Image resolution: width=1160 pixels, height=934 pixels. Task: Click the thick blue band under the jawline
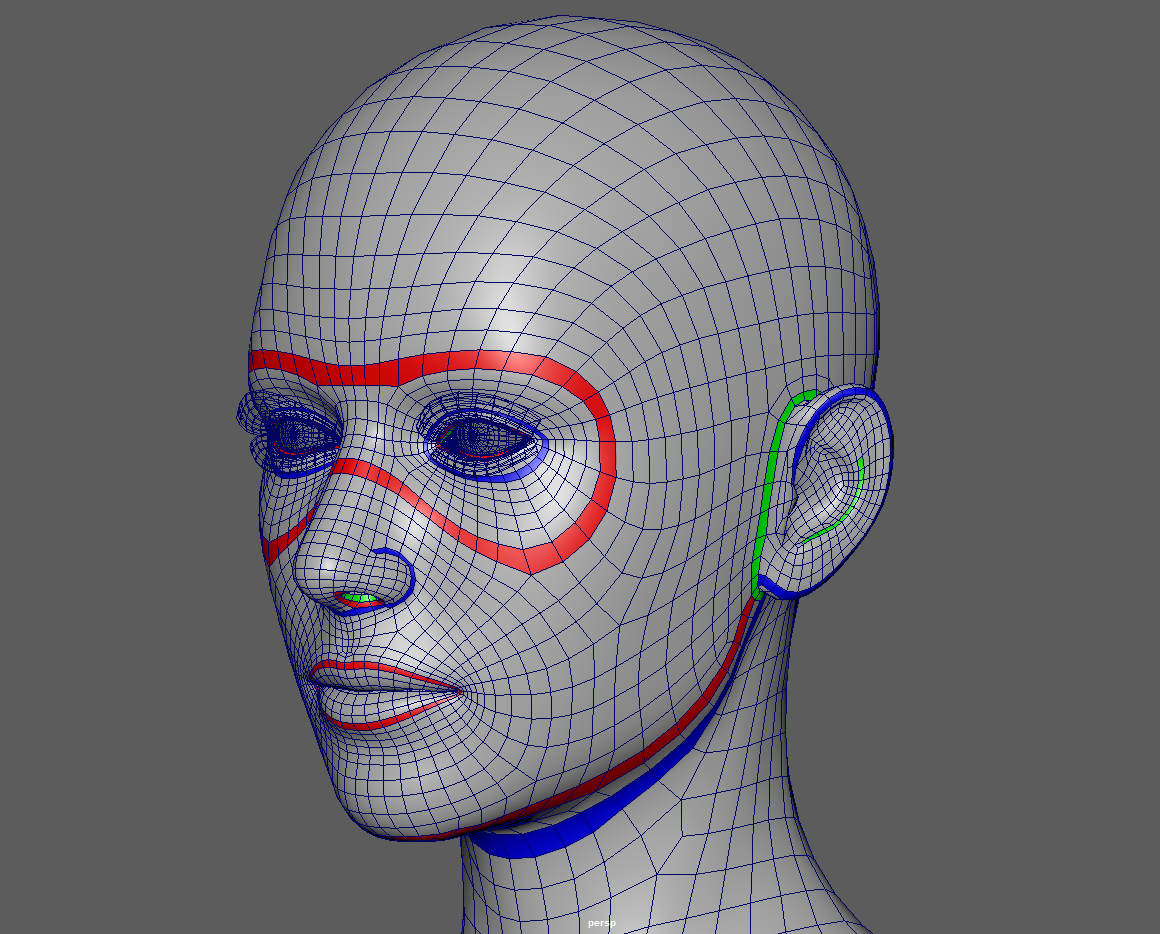pos(600,815)
